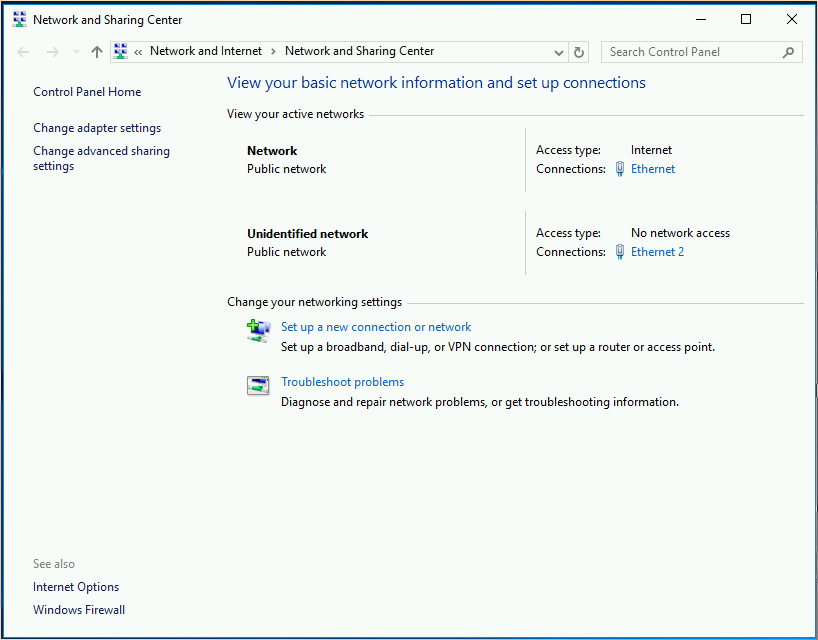Click the adapter icon beside Ethernet
The width and height of the screenshot is (818, 640).
[x=620, y=168]
